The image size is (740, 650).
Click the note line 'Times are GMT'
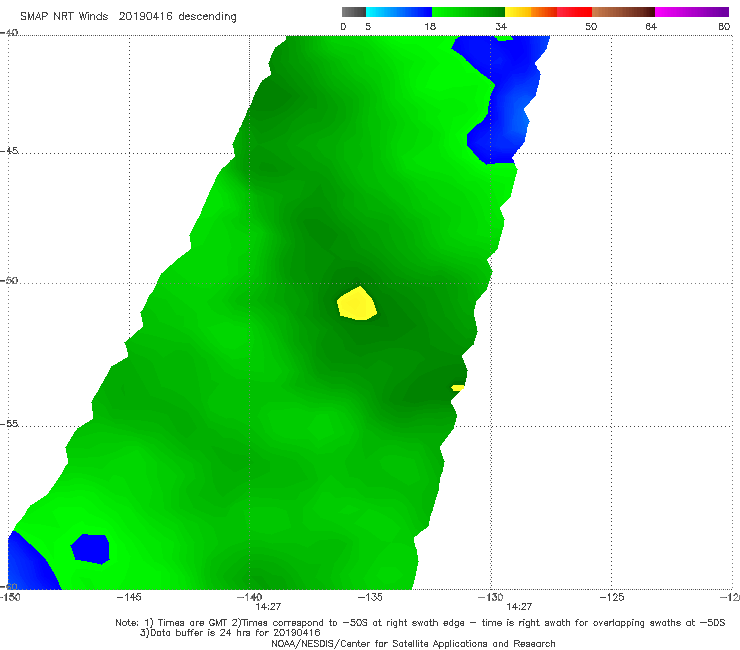(193, 623)
